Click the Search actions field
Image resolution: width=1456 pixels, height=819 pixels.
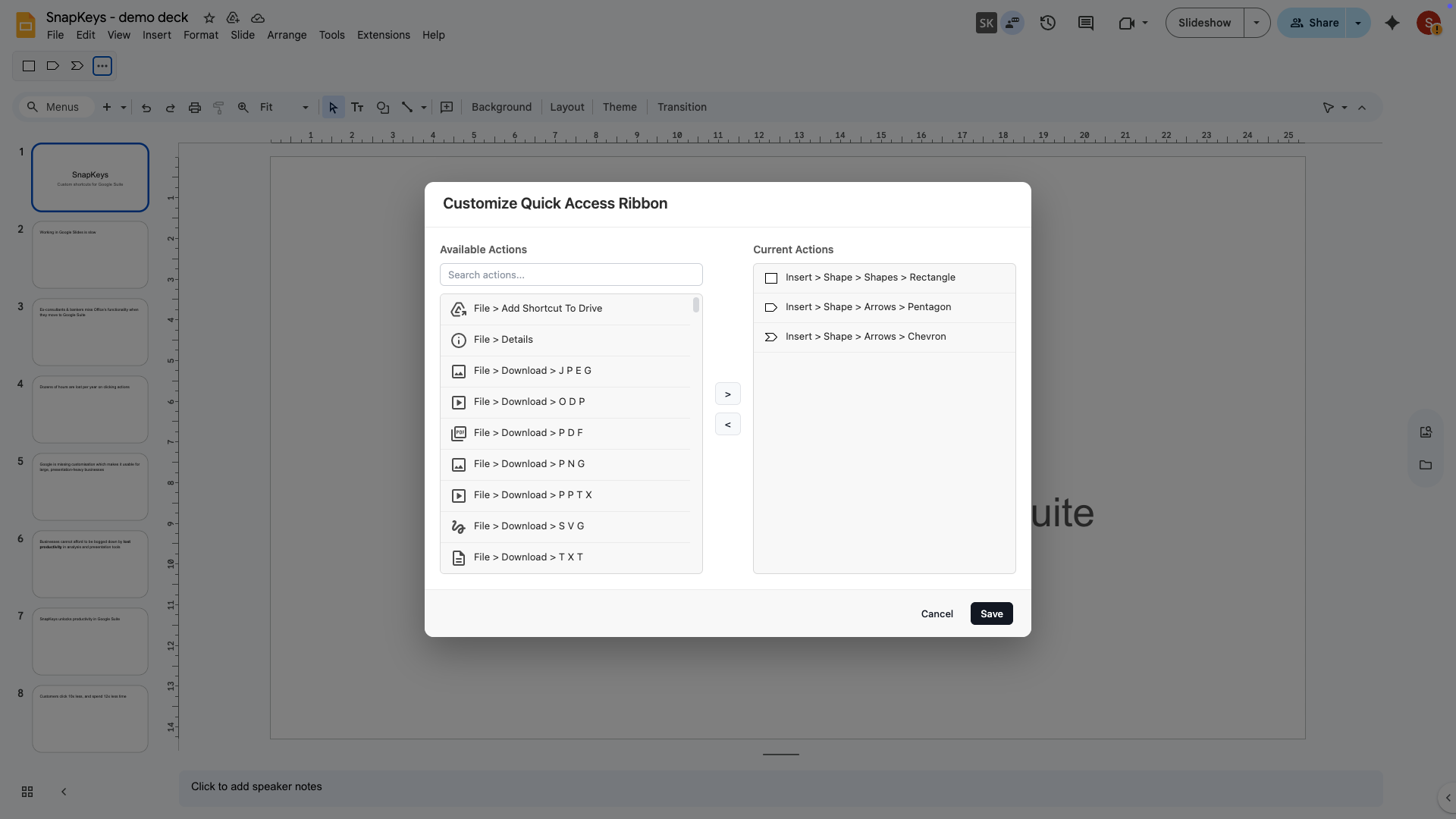pos(570,275)
